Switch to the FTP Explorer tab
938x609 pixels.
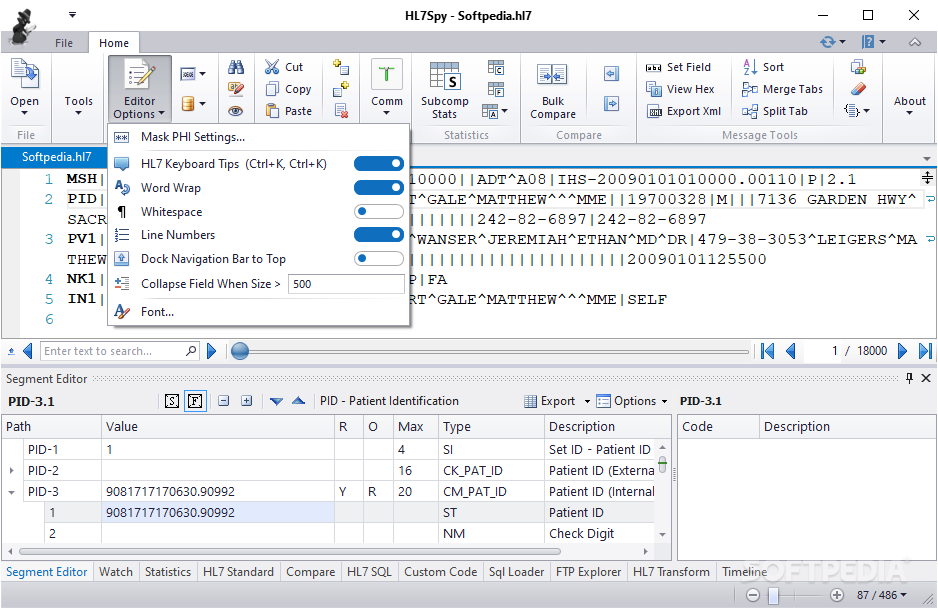(588, 572)
